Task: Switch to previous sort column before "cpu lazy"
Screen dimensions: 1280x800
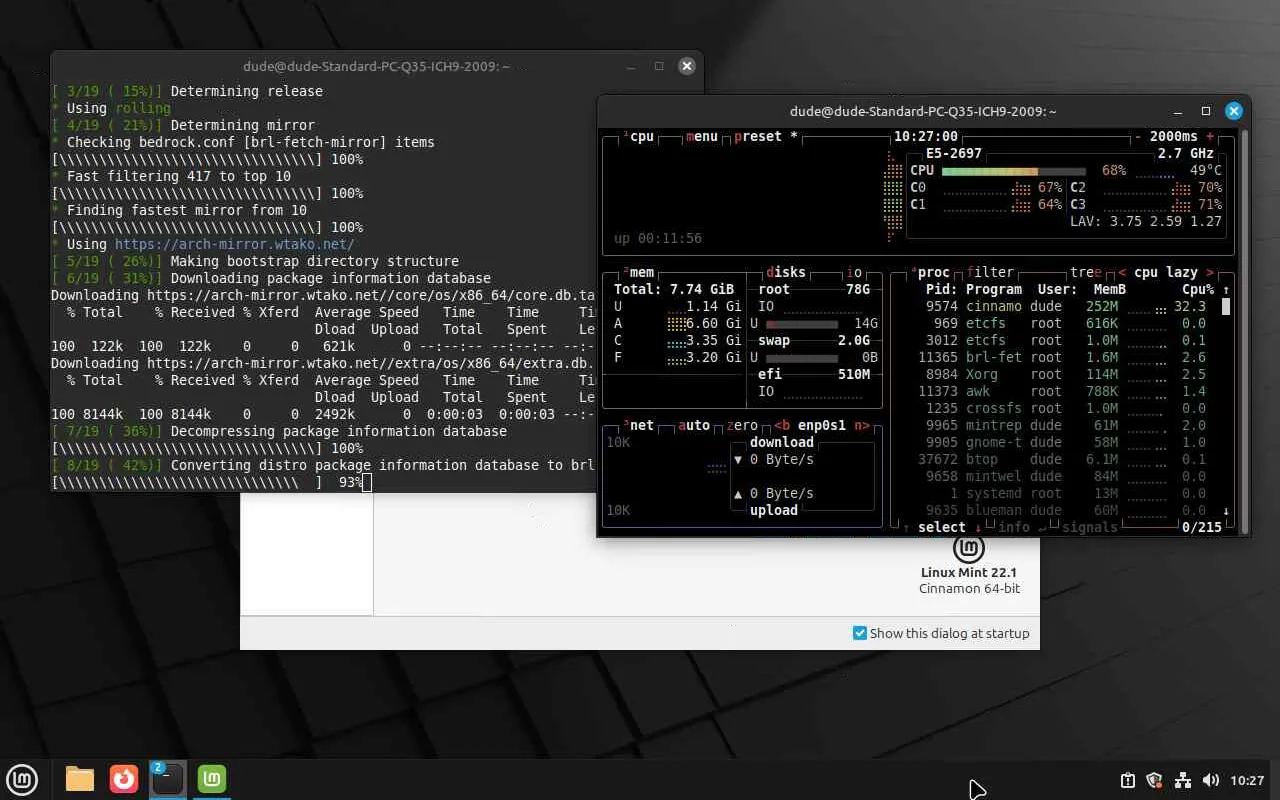Action: pos(1122,272)
